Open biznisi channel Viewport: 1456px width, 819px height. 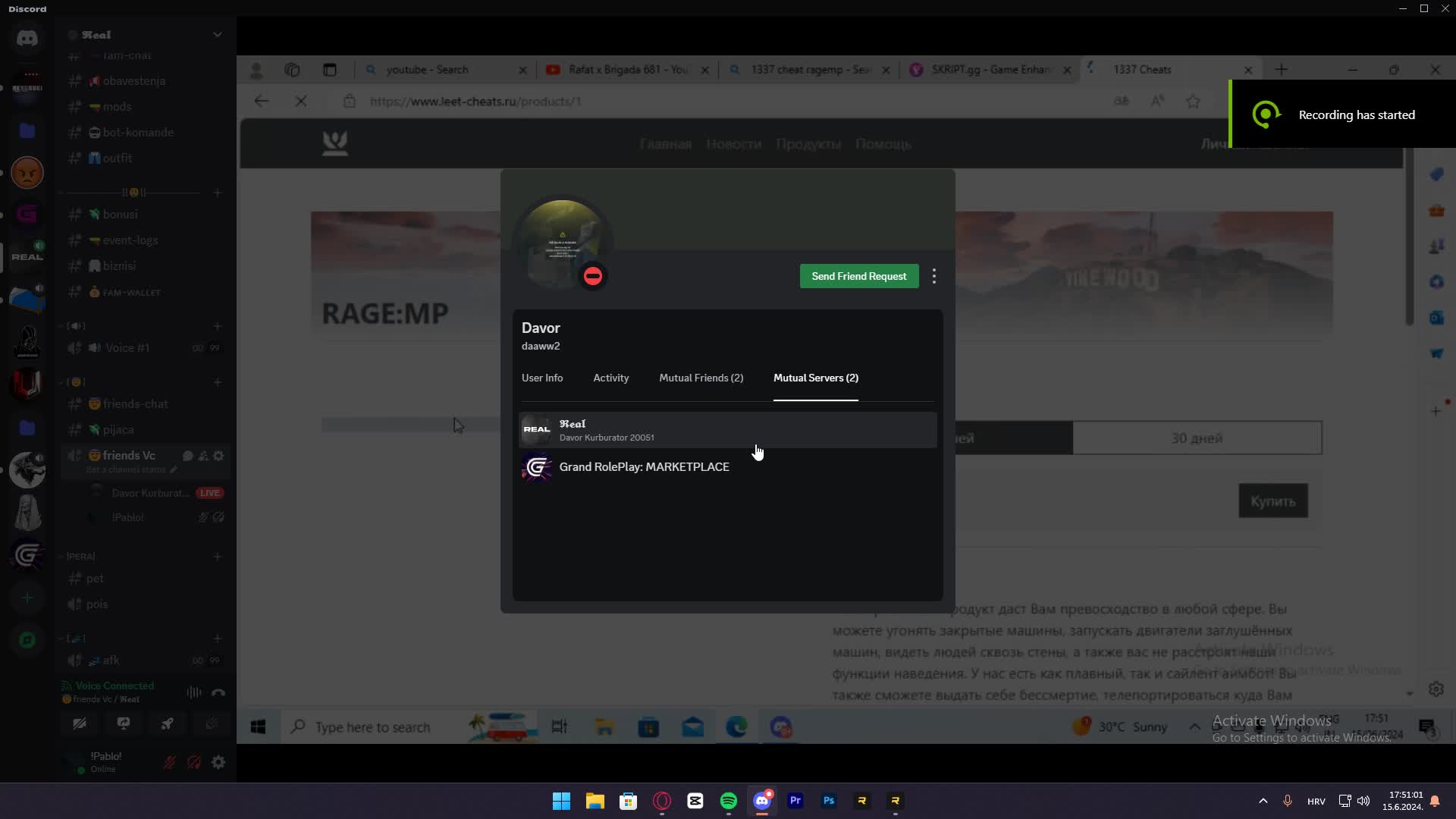(146, 266)
